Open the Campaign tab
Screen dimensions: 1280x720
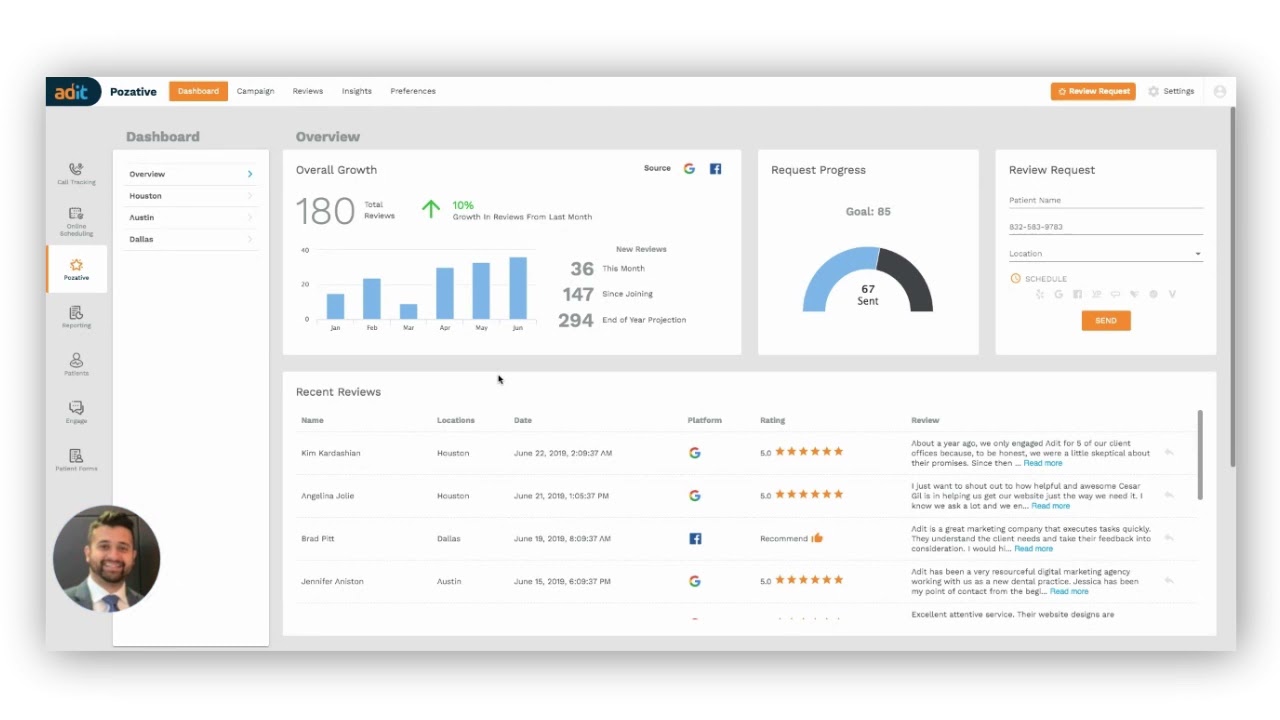255,91
